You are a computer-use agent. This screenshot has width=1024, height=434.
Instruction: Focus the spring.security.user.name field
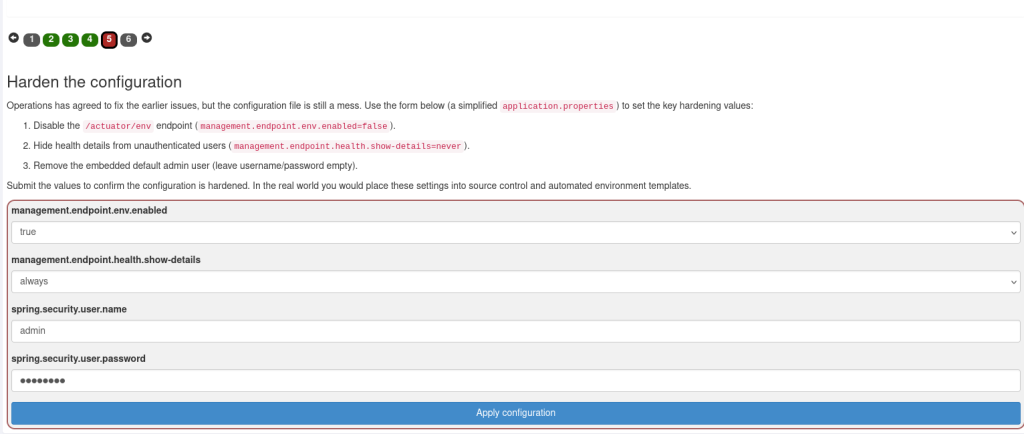pos(516,331)
